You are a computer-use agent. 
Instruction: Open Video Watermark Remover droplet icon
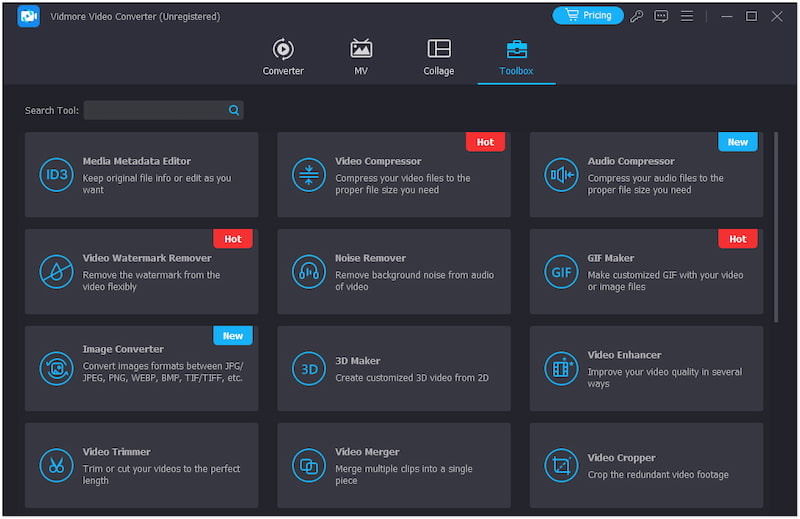[x=56, y=272]
